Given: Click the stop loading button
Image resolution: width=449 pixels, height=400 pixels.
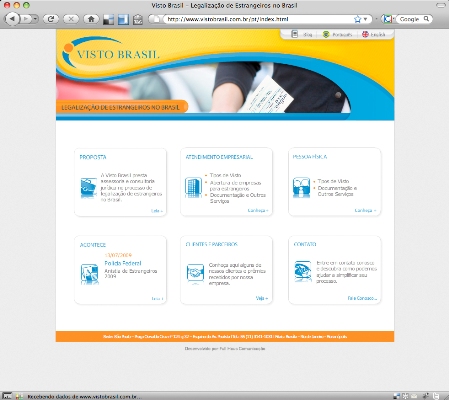Looking at the screenshot, I should point(71,19).
